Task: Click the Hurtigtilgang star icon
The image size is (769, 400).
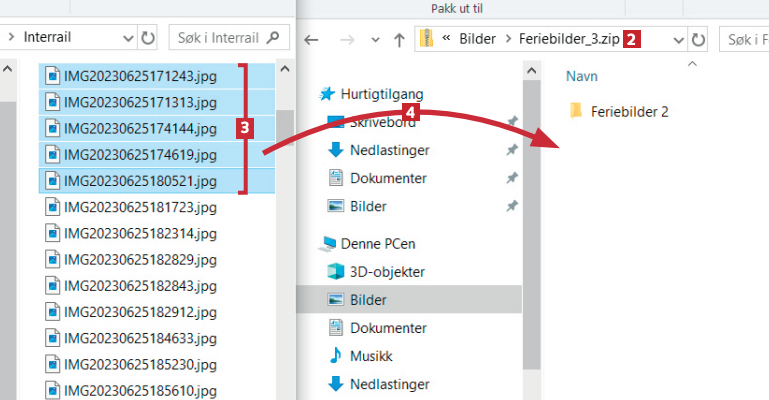Action: click(327, 94)
